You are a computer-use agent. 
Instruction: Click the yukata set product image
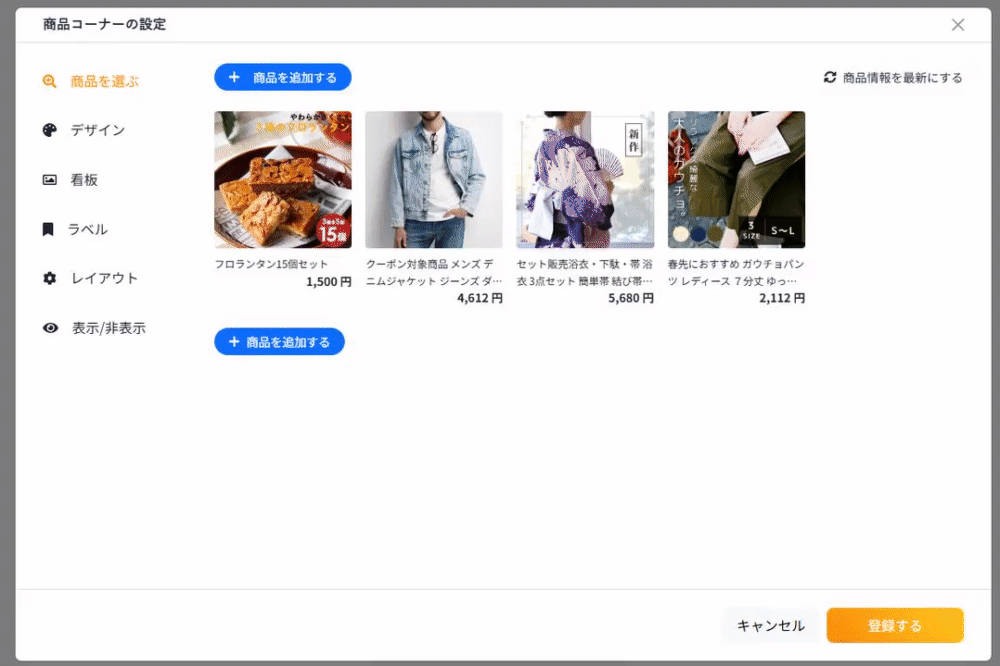585,180
